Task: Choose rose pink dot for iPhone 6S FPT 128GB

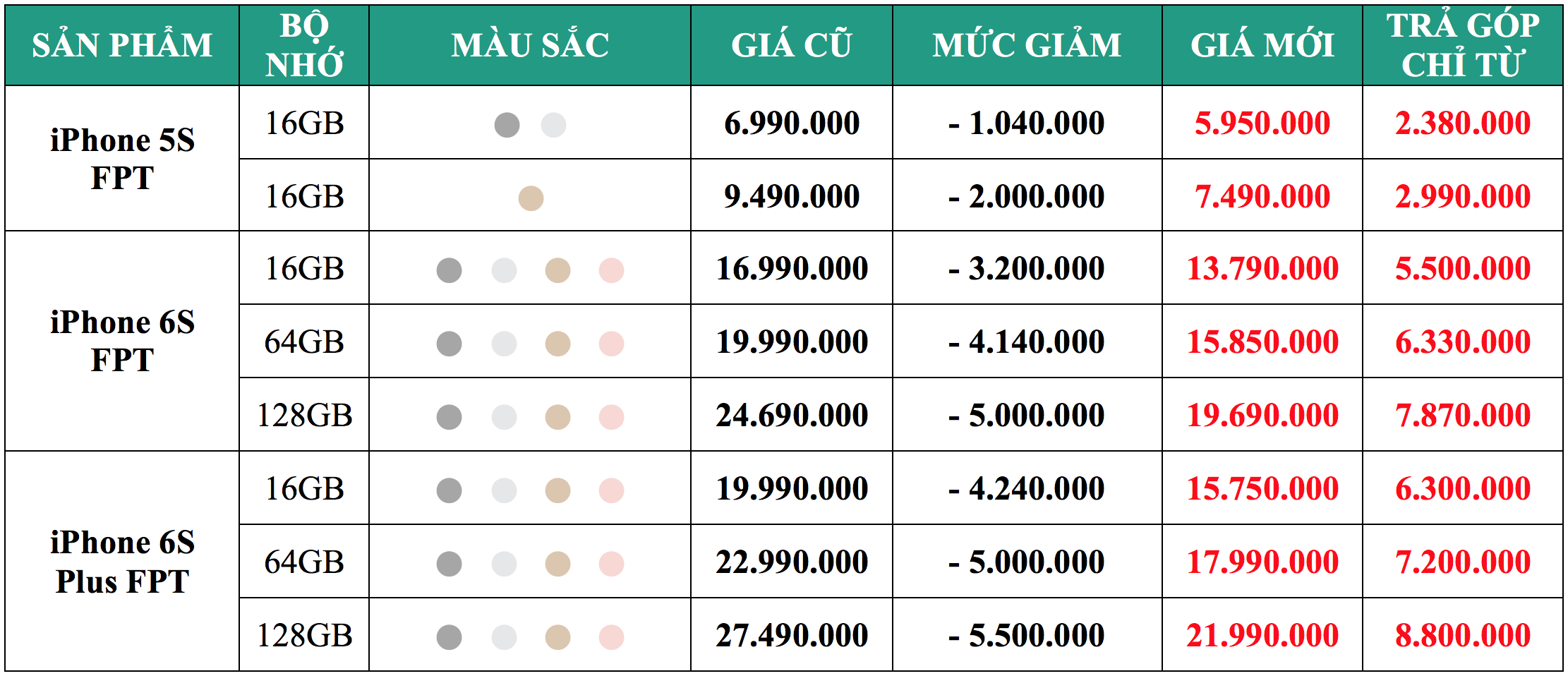Action: coord(611,417)
